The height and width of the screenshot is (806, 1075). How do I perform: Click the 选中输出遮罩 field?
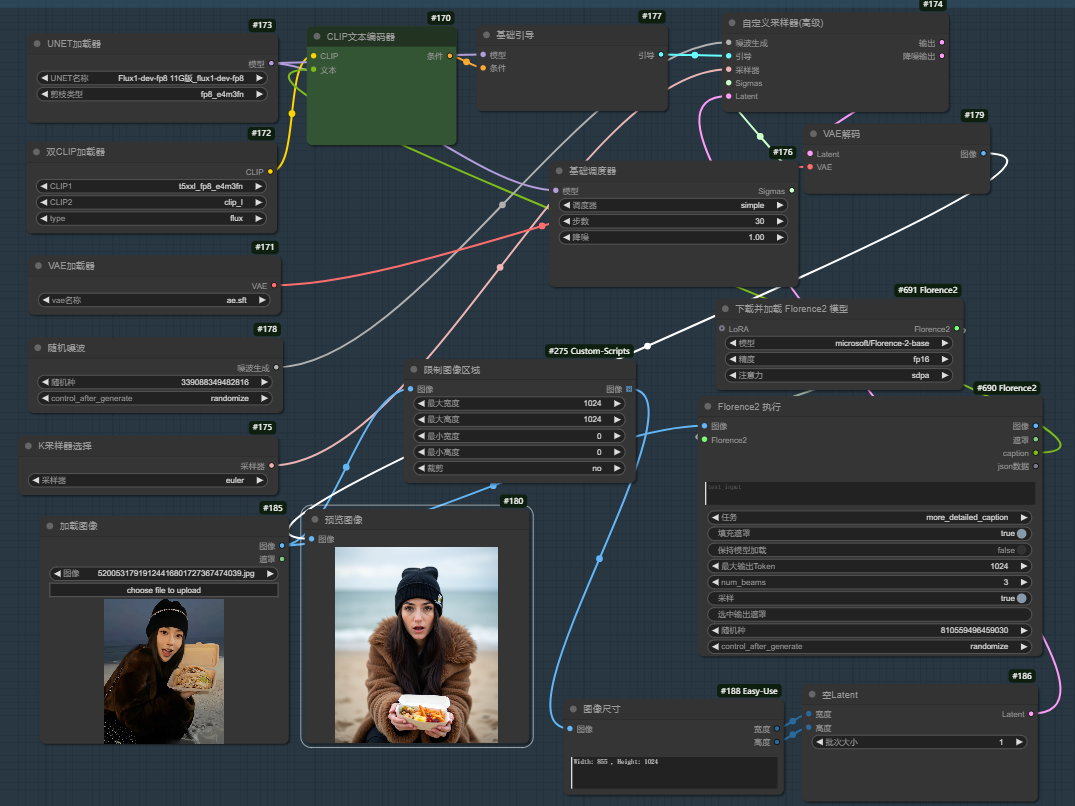click(x=869, y=614)
